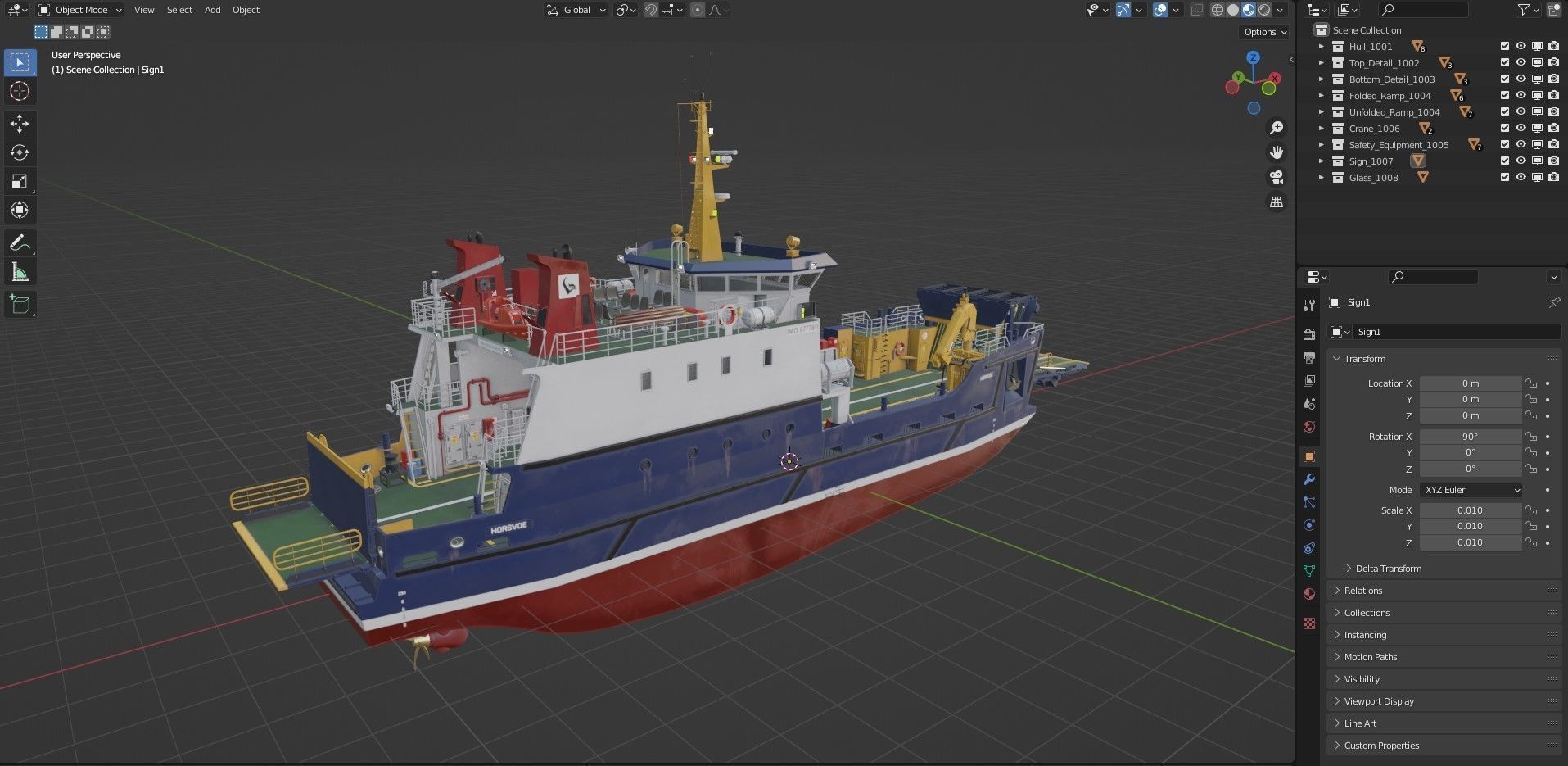
Task: Open the Object Mode dropdown
Action: coord(80,10)
